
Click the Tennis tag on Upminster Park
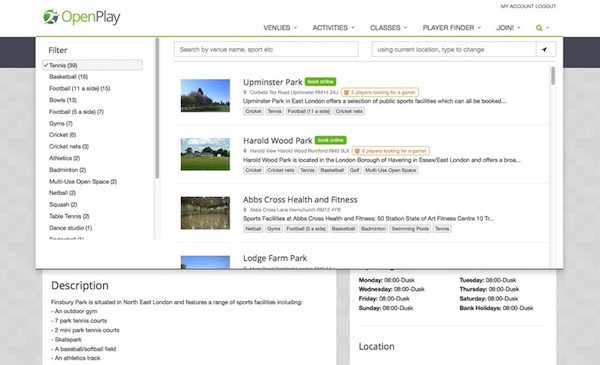274,111
